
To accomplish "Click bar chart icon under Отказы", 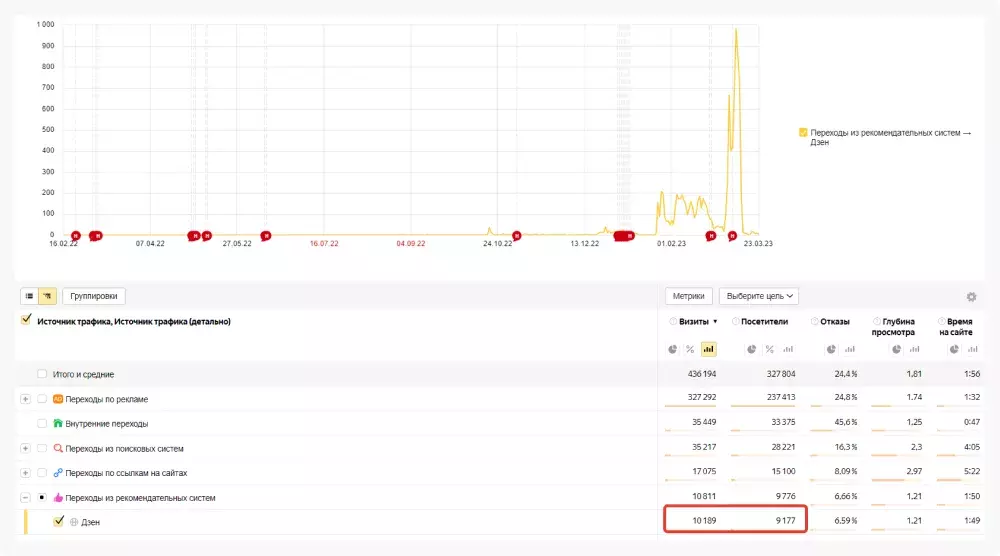I will pyautogui.click(x=850, y=349).
